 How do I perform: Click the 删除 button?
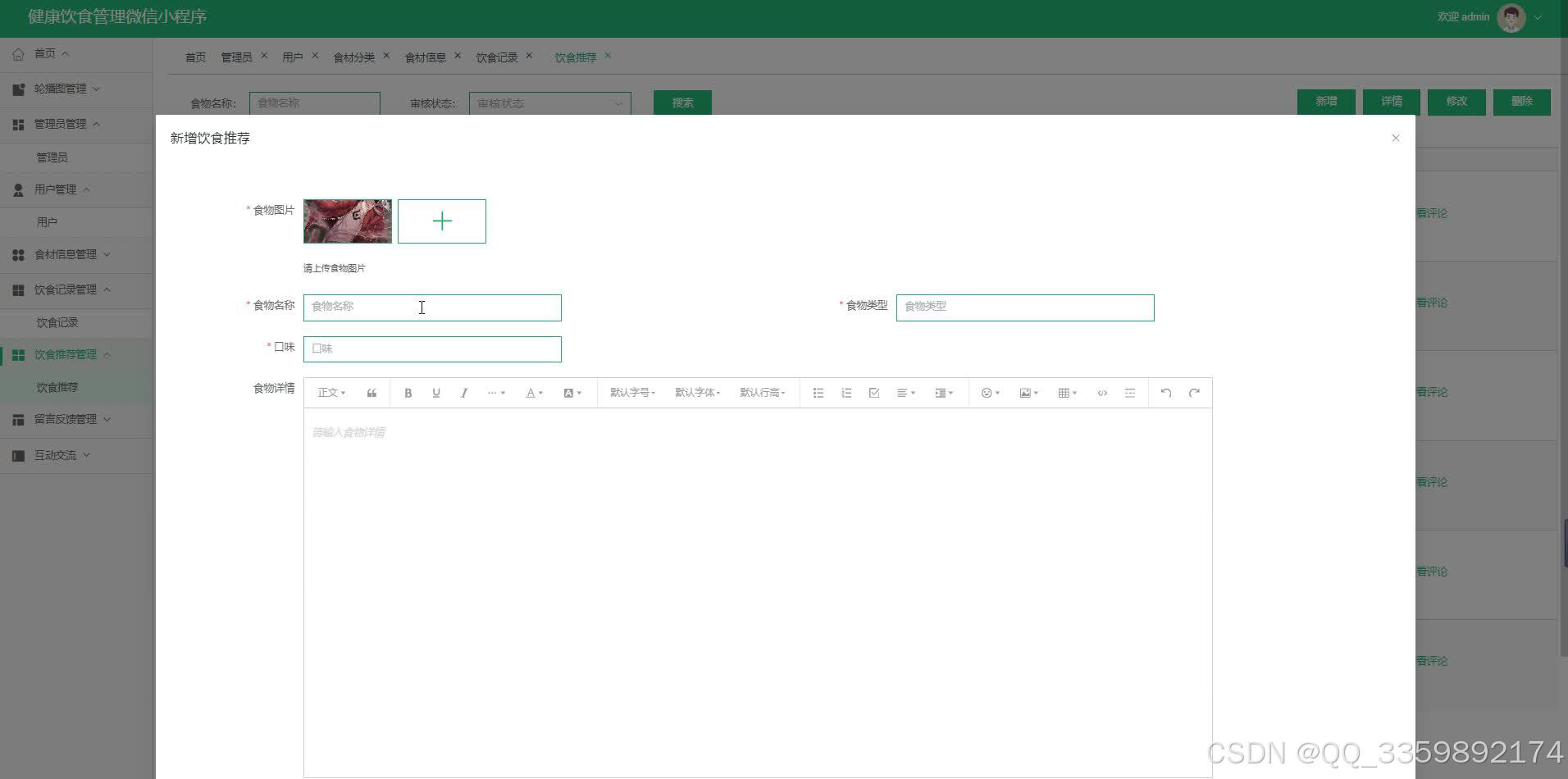tap(1522, 102)
